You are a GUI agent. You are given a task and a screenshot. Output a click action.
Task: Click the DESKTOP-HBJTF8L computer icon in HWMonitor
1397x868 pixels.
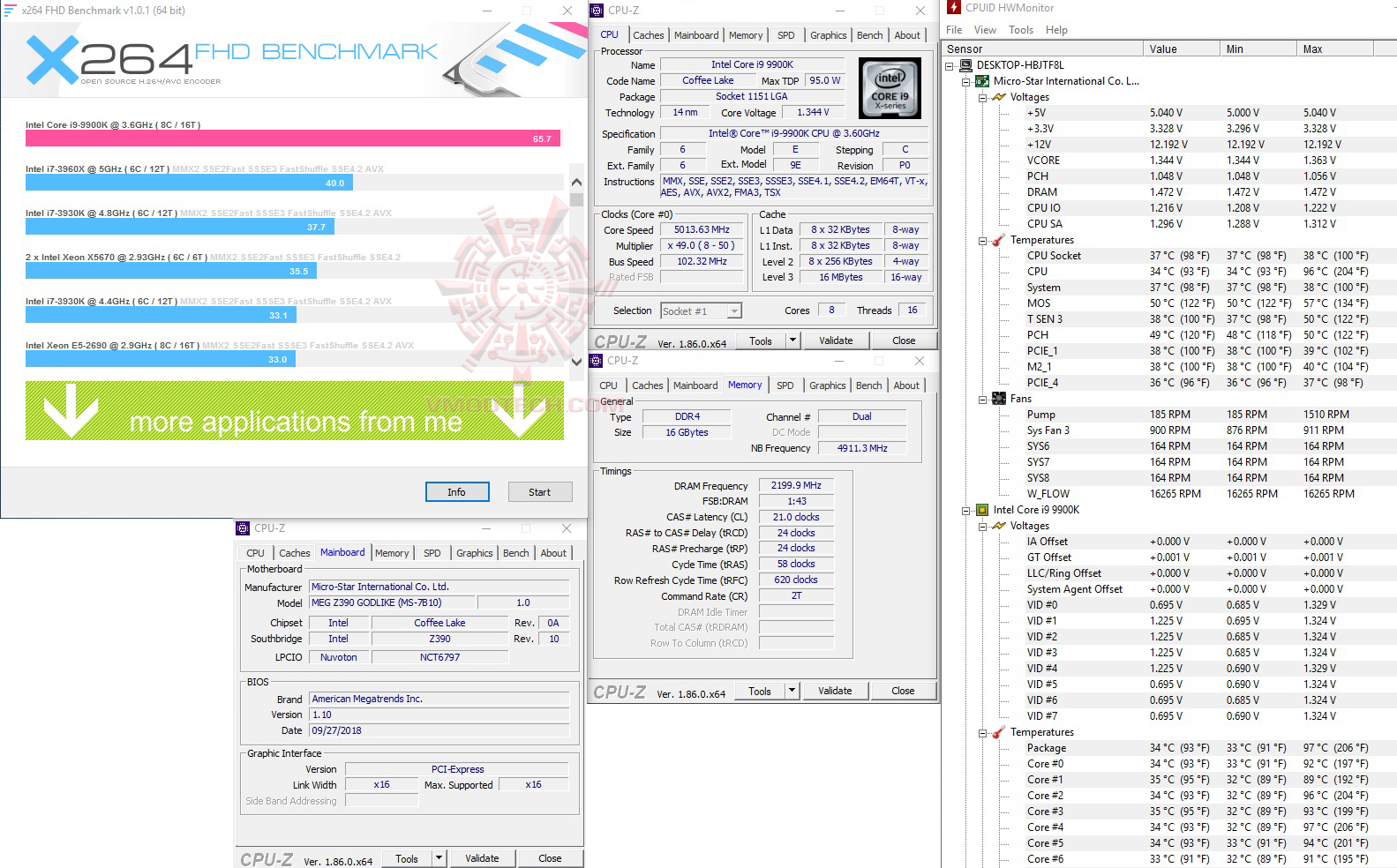[966, 65]
